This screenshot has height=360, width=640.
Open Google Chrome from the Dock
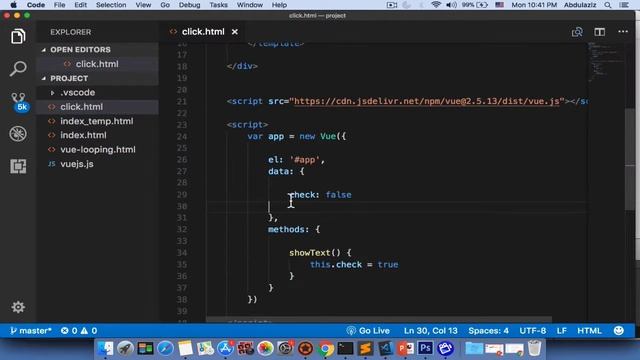[325, 349]
